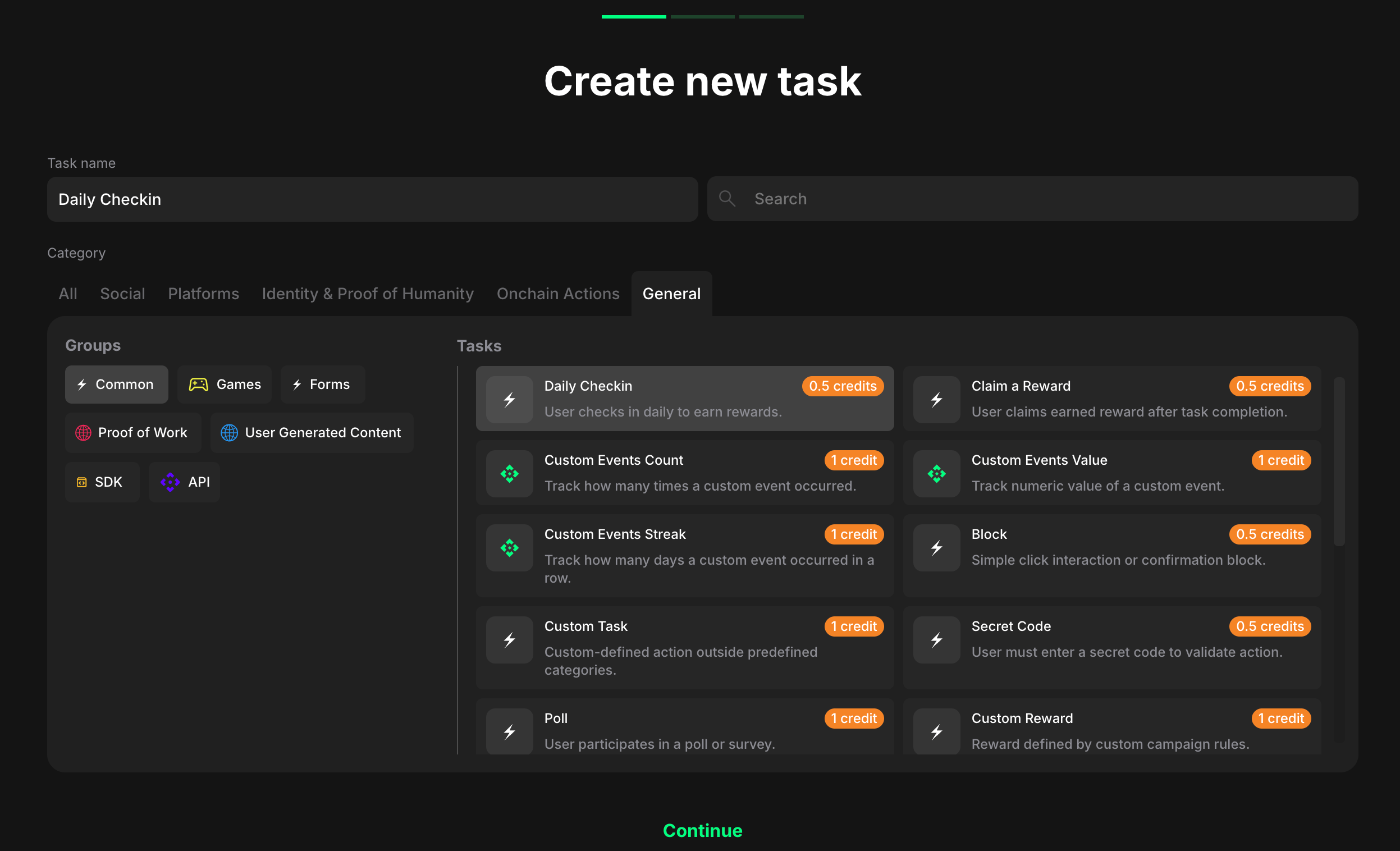Choose the User Generated Content group
Image resolution: width=1400 pixels, height=851 pixels.
pos(312,432)
